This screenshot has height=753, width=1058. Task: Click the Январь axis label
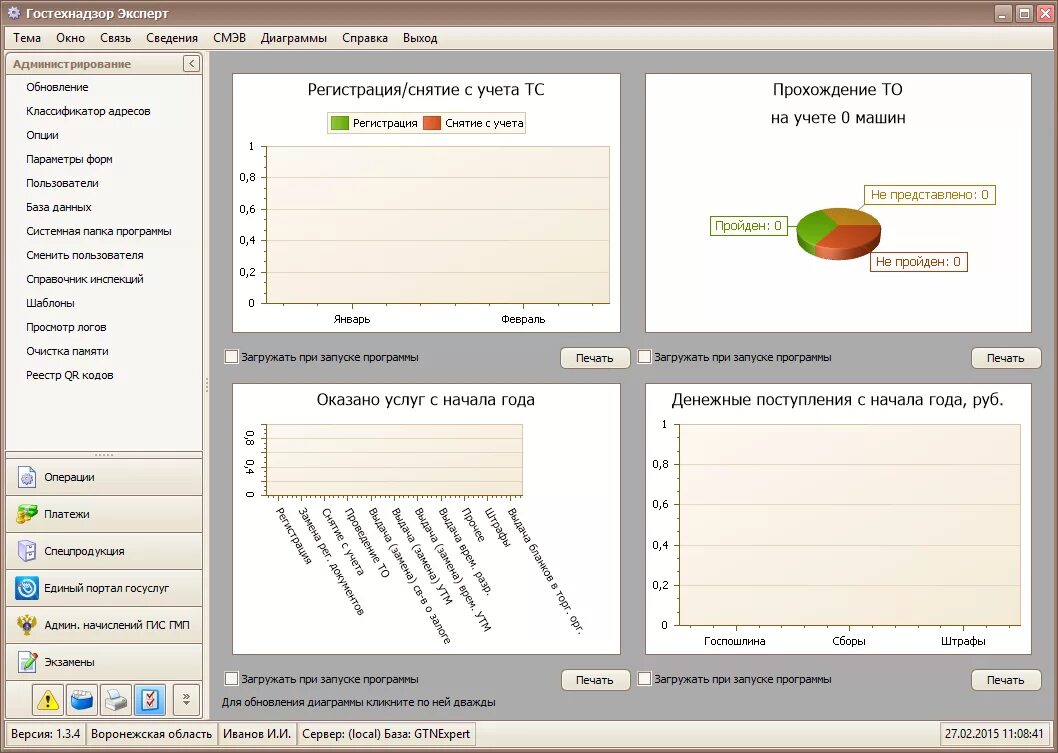pyautogui.click(x=352, y=319)
